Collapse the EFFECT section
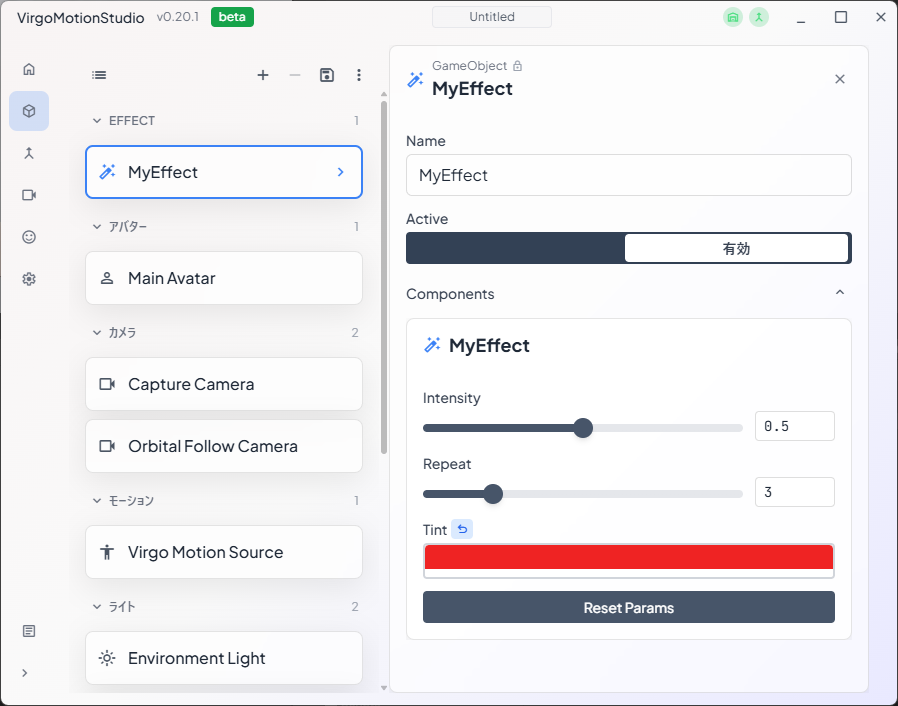Screen dimensions: 898x706 [97, 121]
